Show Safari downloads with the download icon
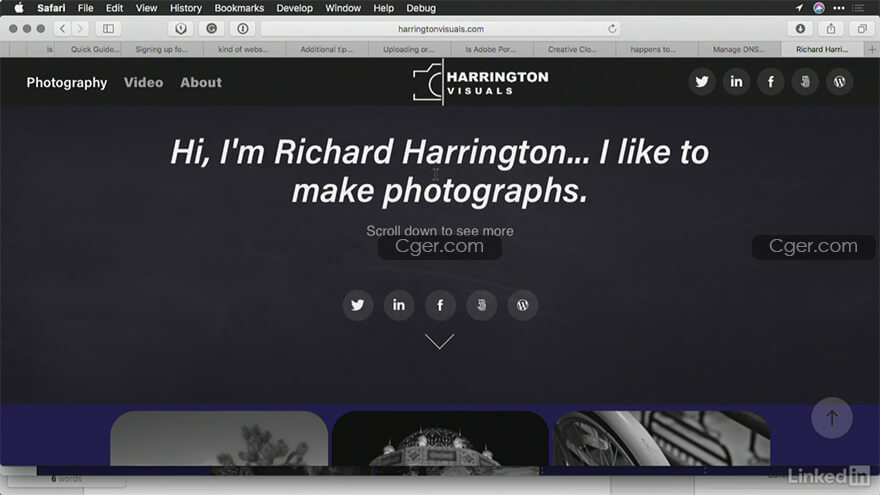880x495 pixels. click(800, 29)
